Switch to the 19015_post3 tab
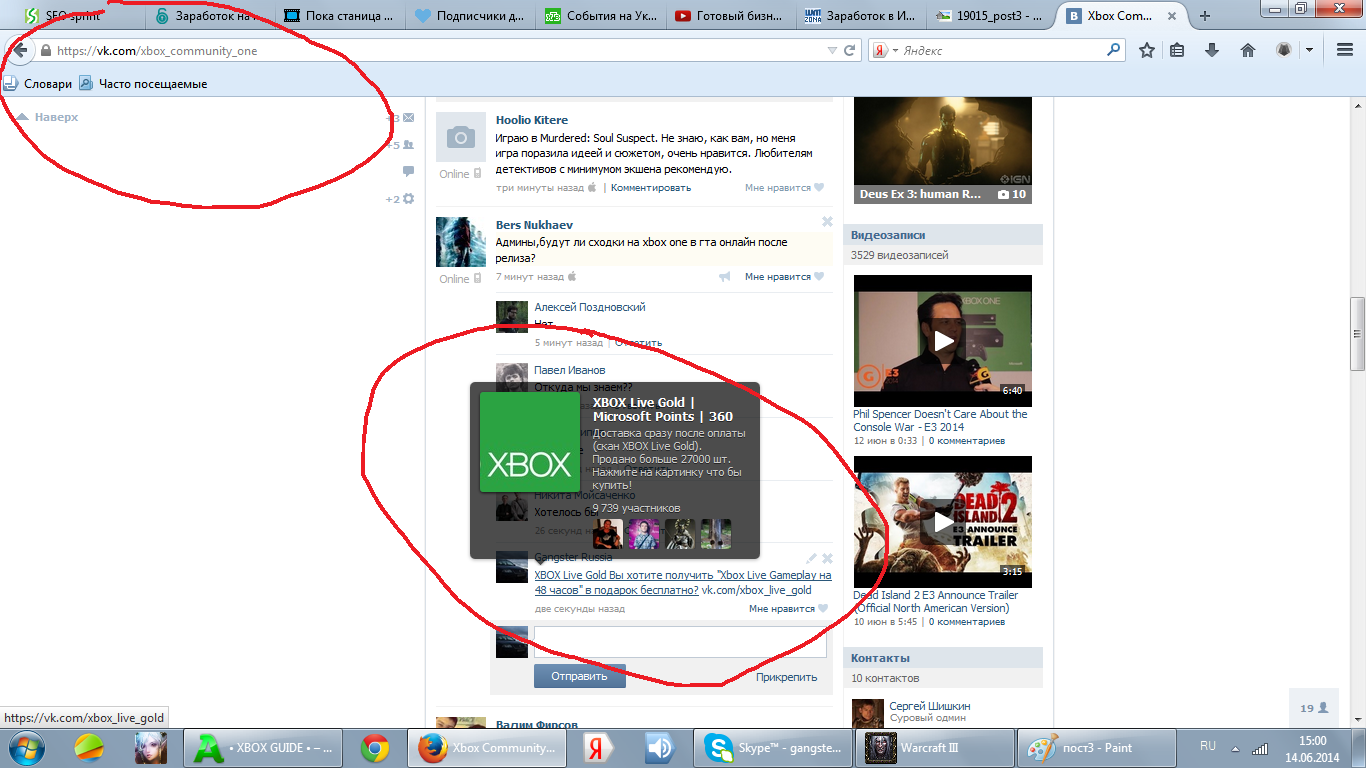The image size is (1366, 768). point(991,16)
